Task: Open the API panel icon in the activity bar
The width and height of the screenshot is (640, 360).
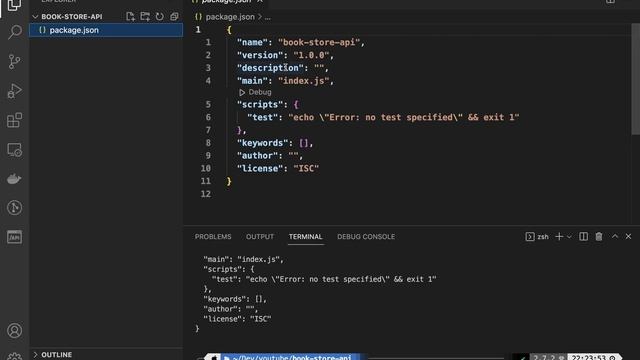Action: click(x=15, y=237)
